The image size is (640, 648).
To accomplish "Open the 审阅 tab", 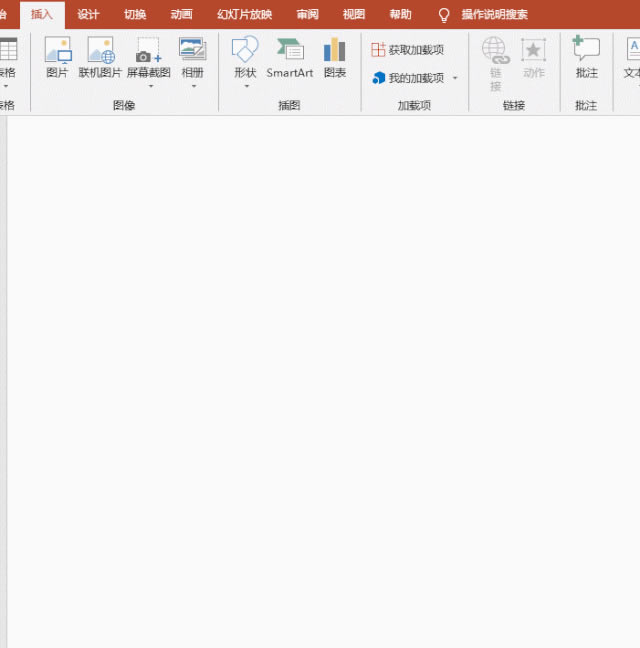I will tap(308, 15).
